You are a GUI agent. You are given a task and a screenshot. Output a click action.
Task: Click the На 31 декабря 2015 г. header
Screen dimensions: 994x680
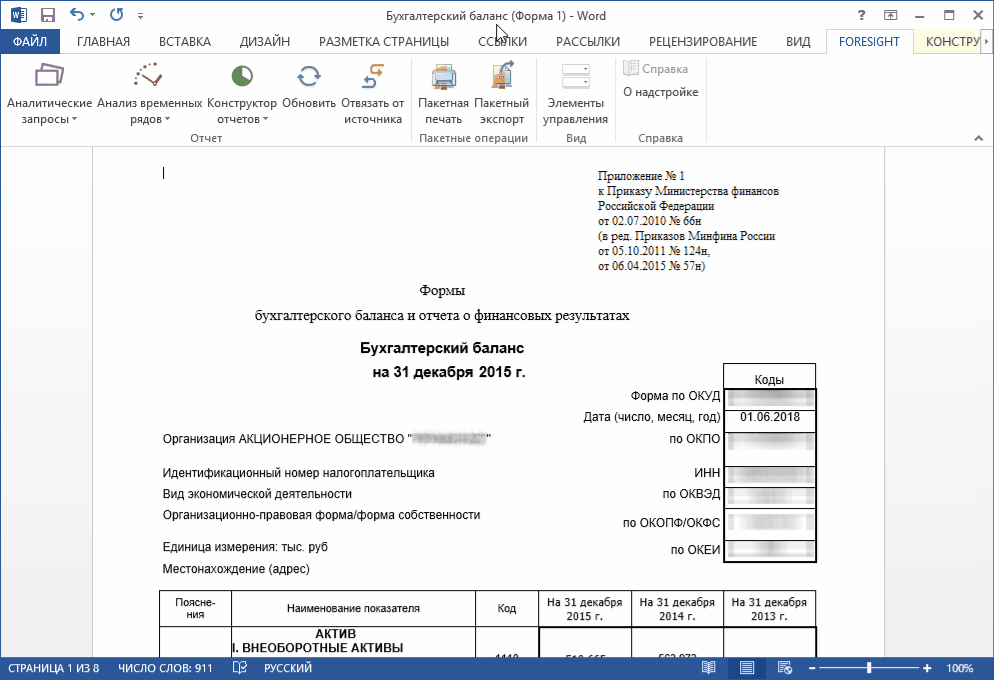click(584, 608)
